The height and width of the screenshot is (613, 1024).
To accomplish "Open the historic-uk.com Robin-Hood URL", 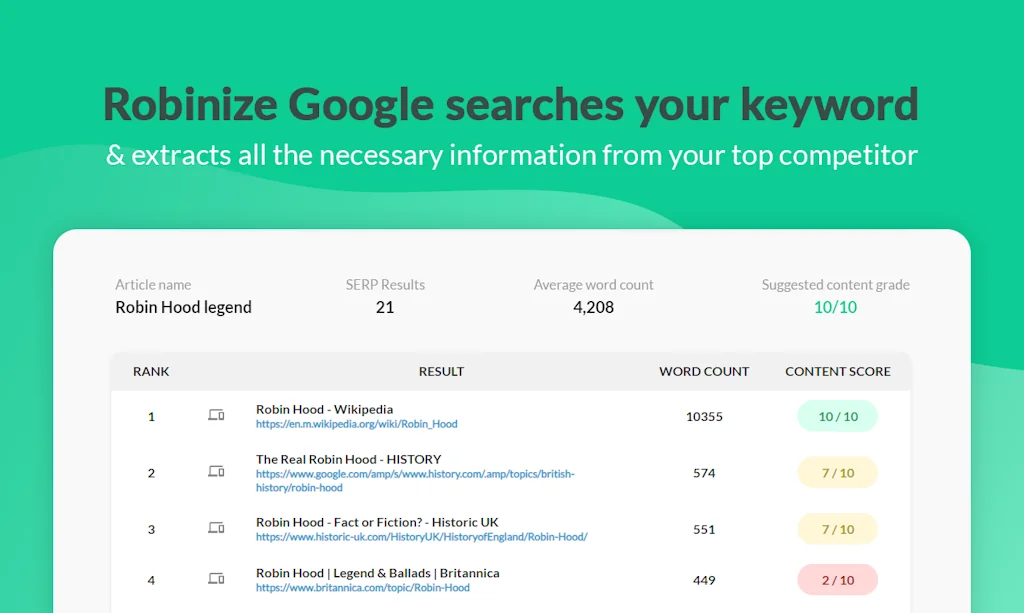I will coord(421,537).
